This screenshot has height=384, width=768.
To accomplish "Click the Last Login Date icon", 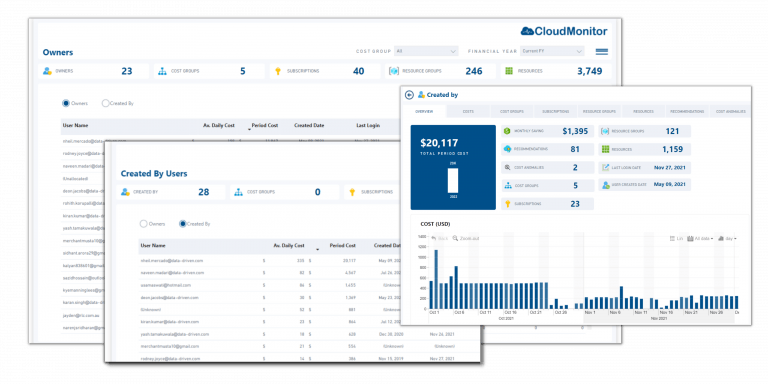I will tap(605, 168).
